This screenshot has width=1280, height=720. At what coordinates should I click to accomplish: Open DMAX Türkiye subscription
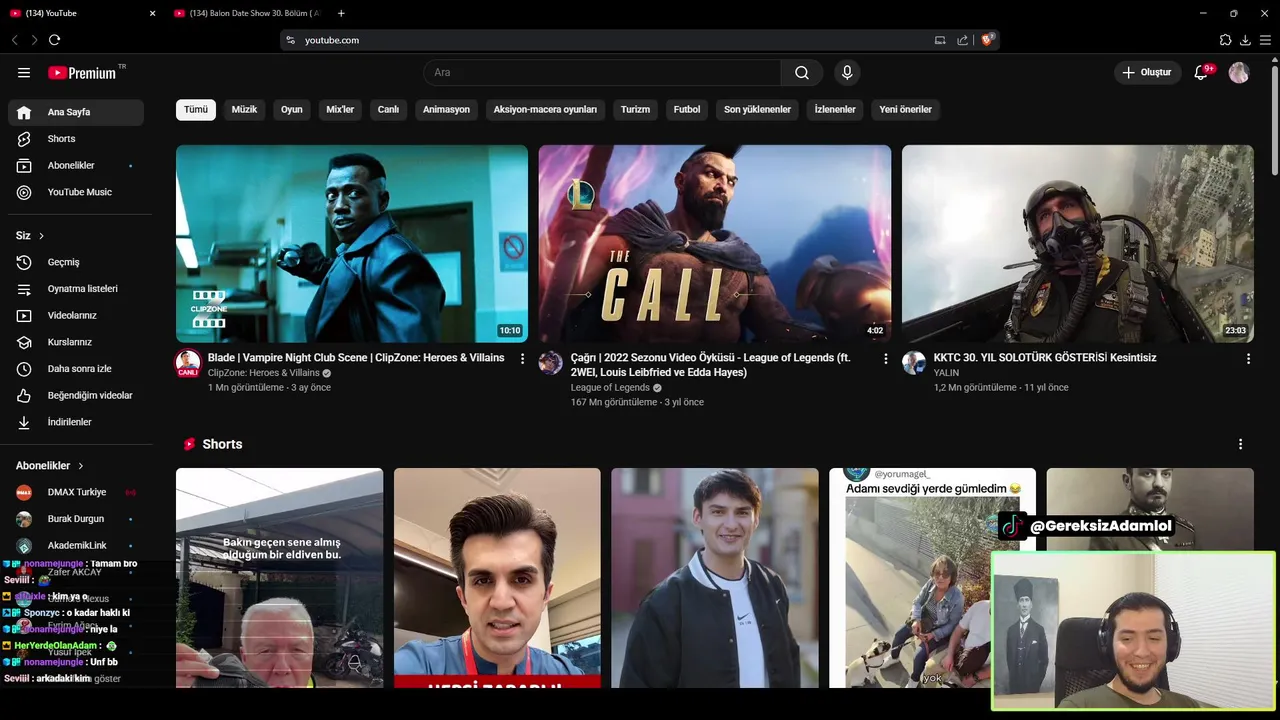click(76, 492)
